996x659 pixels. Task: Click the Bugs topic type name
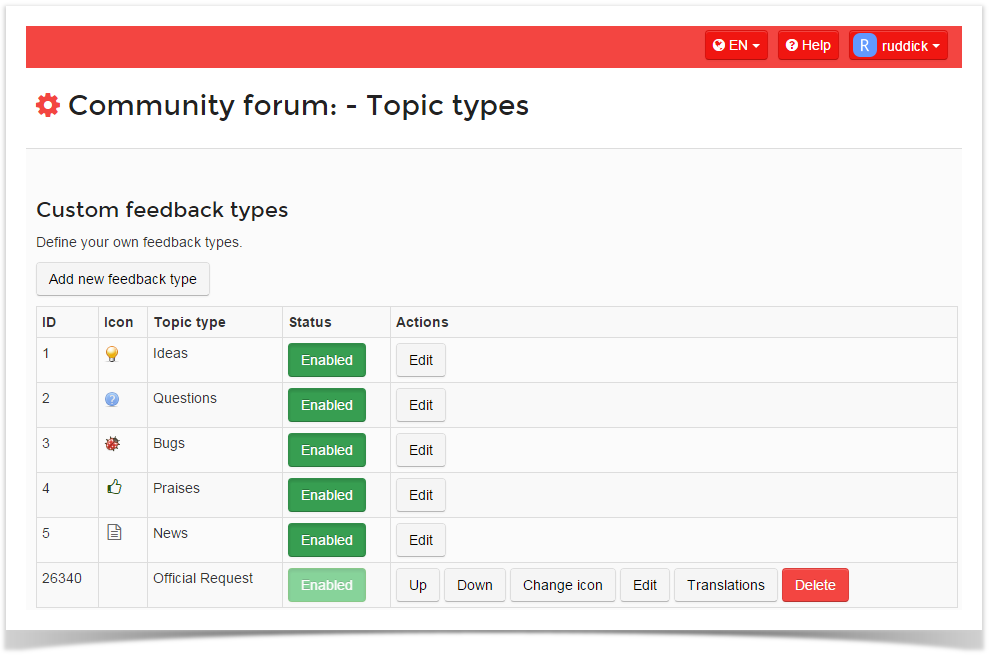click(x=169, y=444)
